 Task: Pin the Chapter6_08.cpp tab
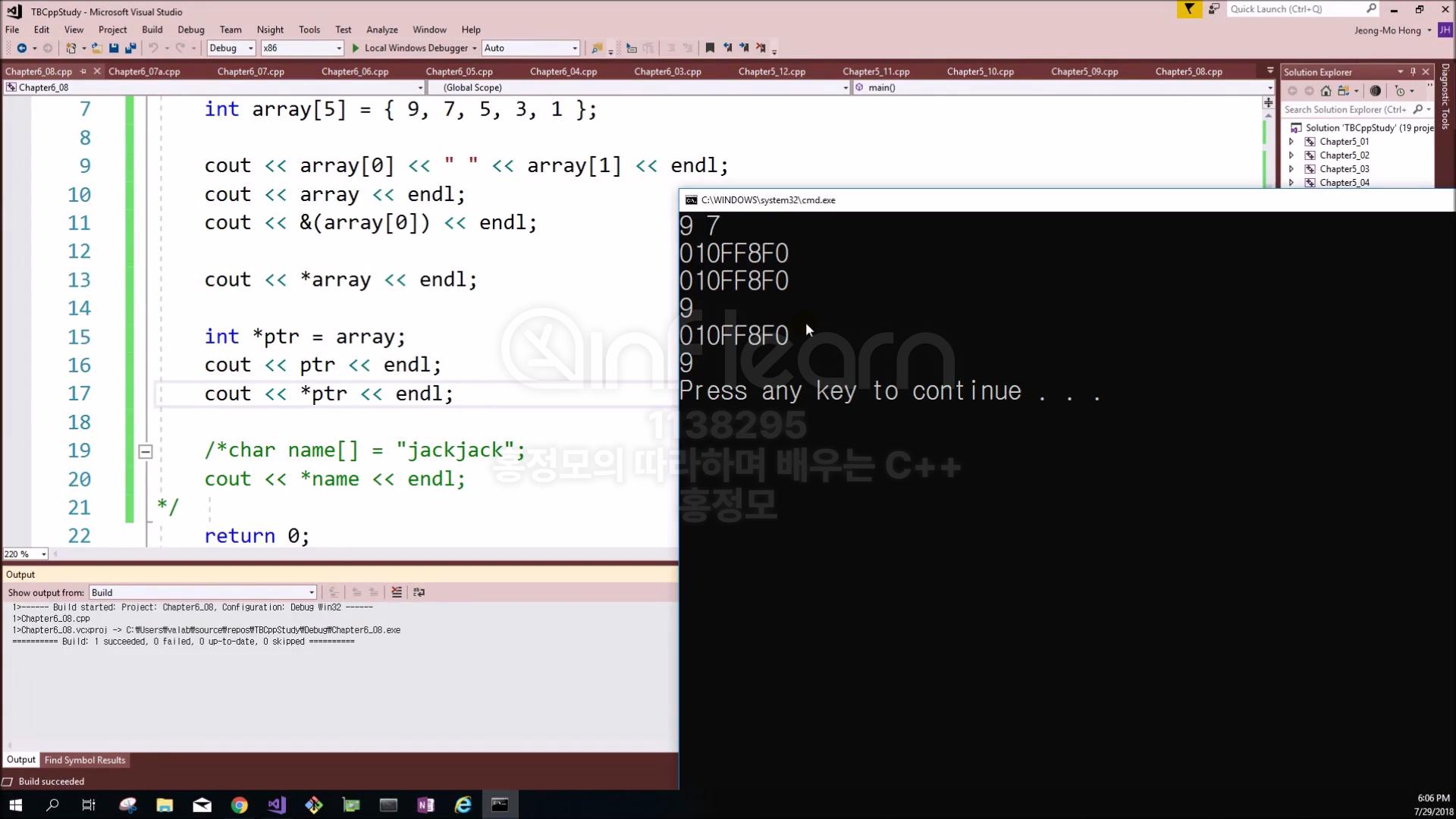[x=83, y=71]
